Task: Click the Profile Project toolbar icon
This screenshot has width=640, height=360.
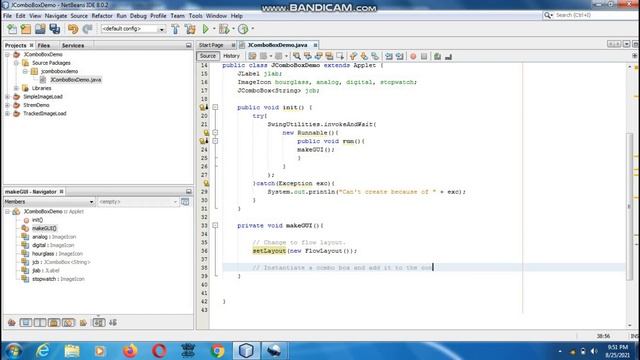Action: 243,29
